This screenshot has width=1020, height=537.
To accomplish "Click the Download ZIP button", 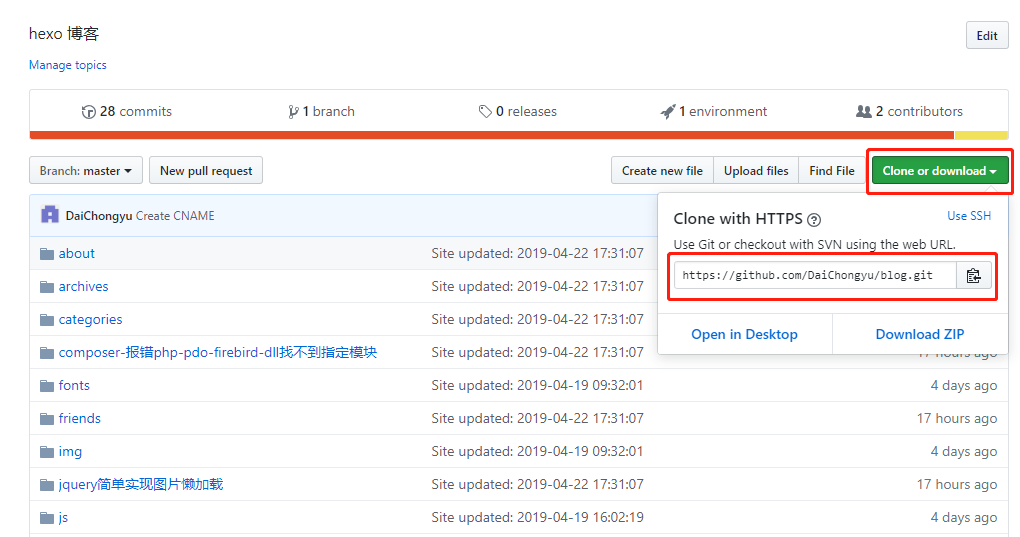I will (919, 334).
